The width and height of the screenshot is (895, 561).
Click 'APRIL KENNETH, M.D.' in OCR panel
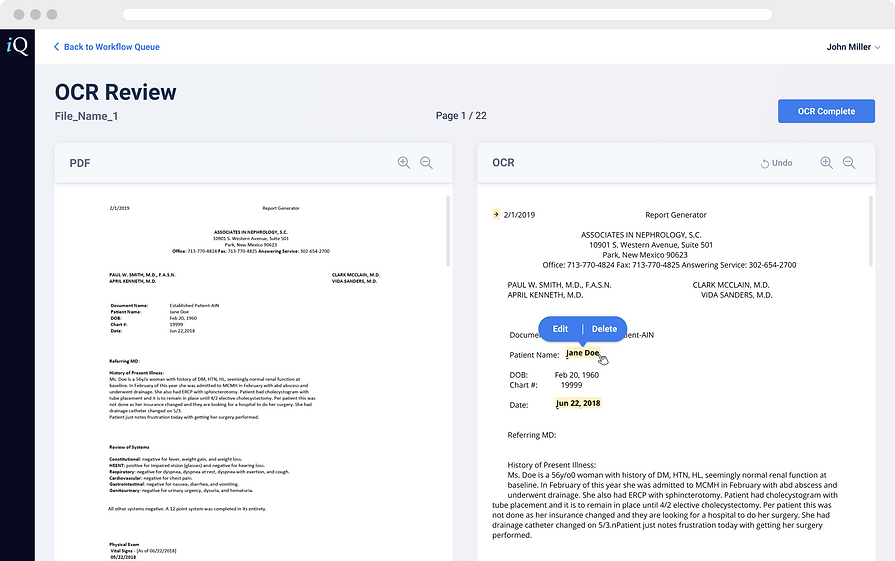click(545, 295)
